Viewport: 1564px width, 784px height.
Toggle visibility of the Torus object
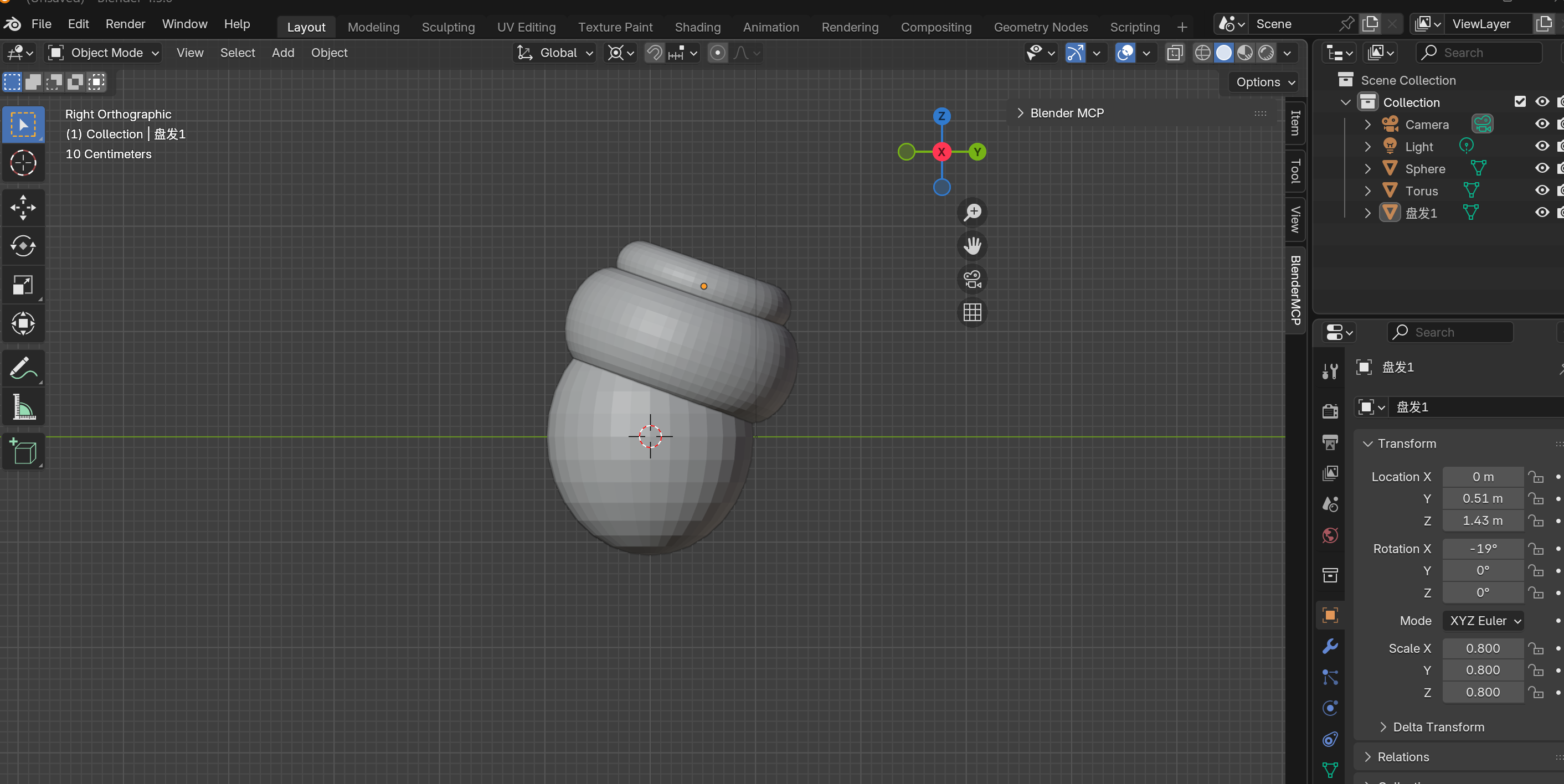(1541, 190)
